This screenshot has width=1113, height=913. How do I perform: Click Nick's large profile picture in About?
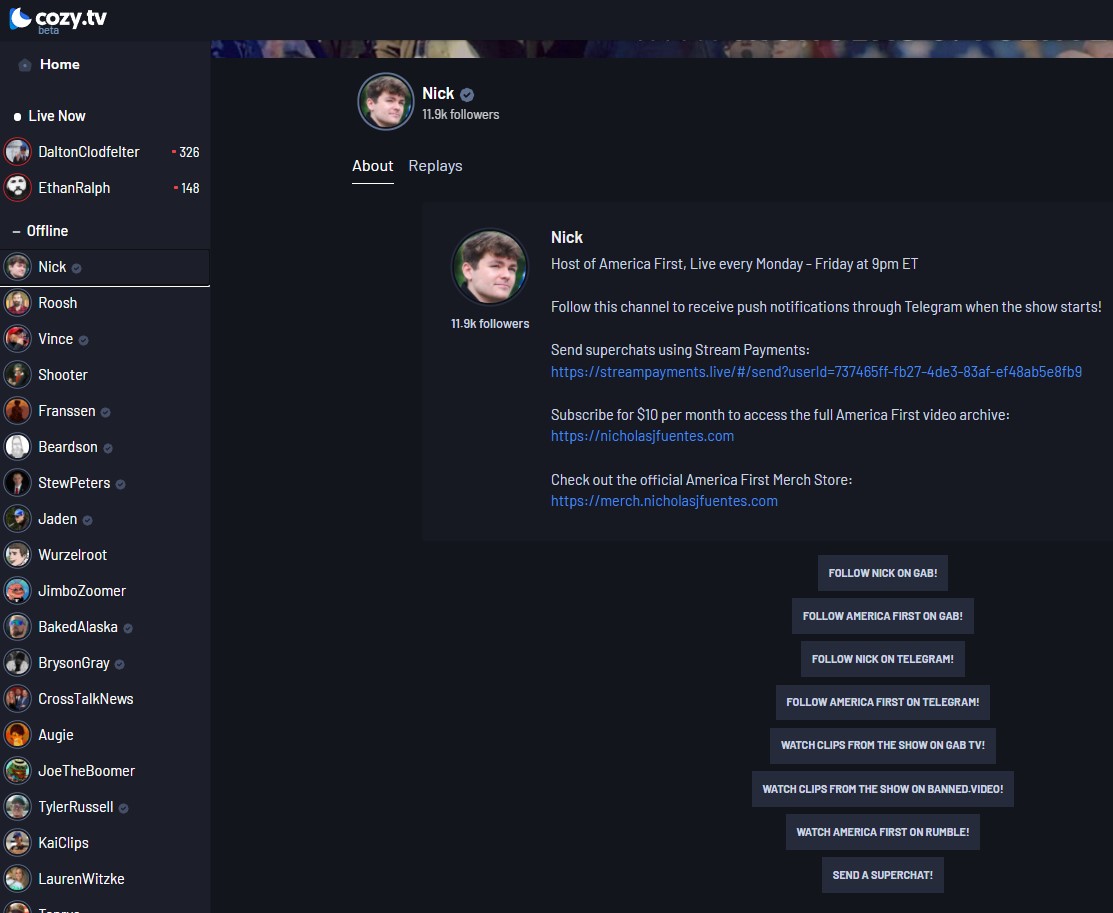coord(490,267)
